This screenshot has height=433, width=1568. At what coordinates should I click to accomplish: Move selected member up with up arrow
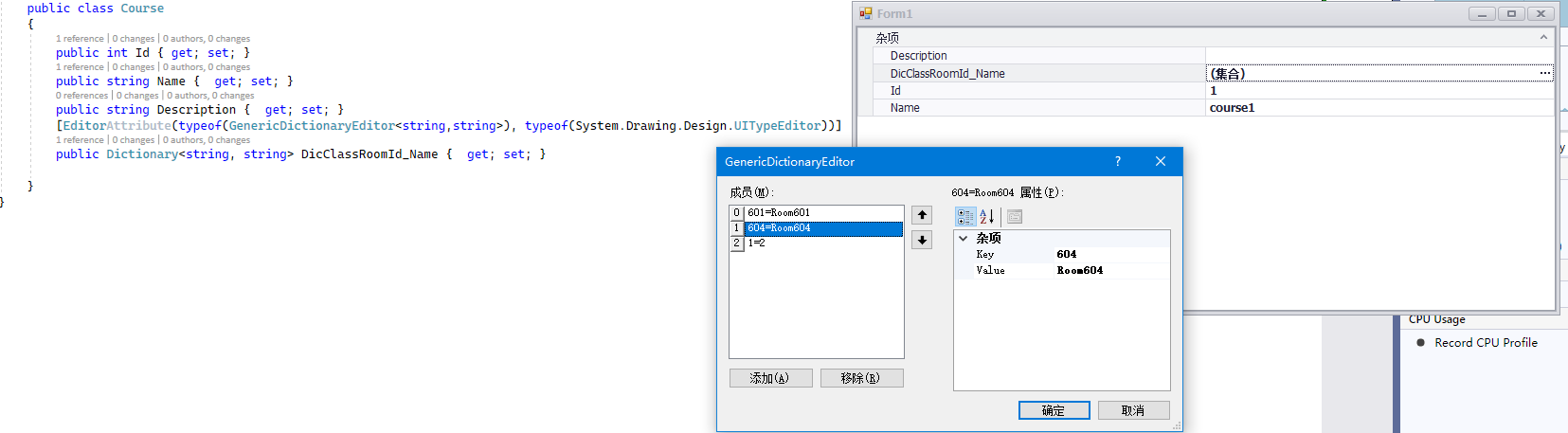click(x=922, y=215)
